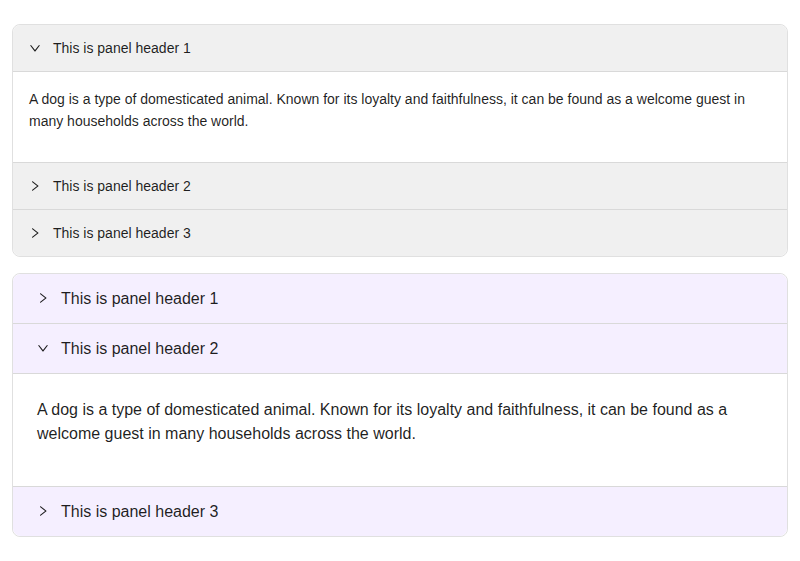This screenshot has height=561, width=800.
Task: Click empty area of gray header 3 bar
Action: coord(485,233)
